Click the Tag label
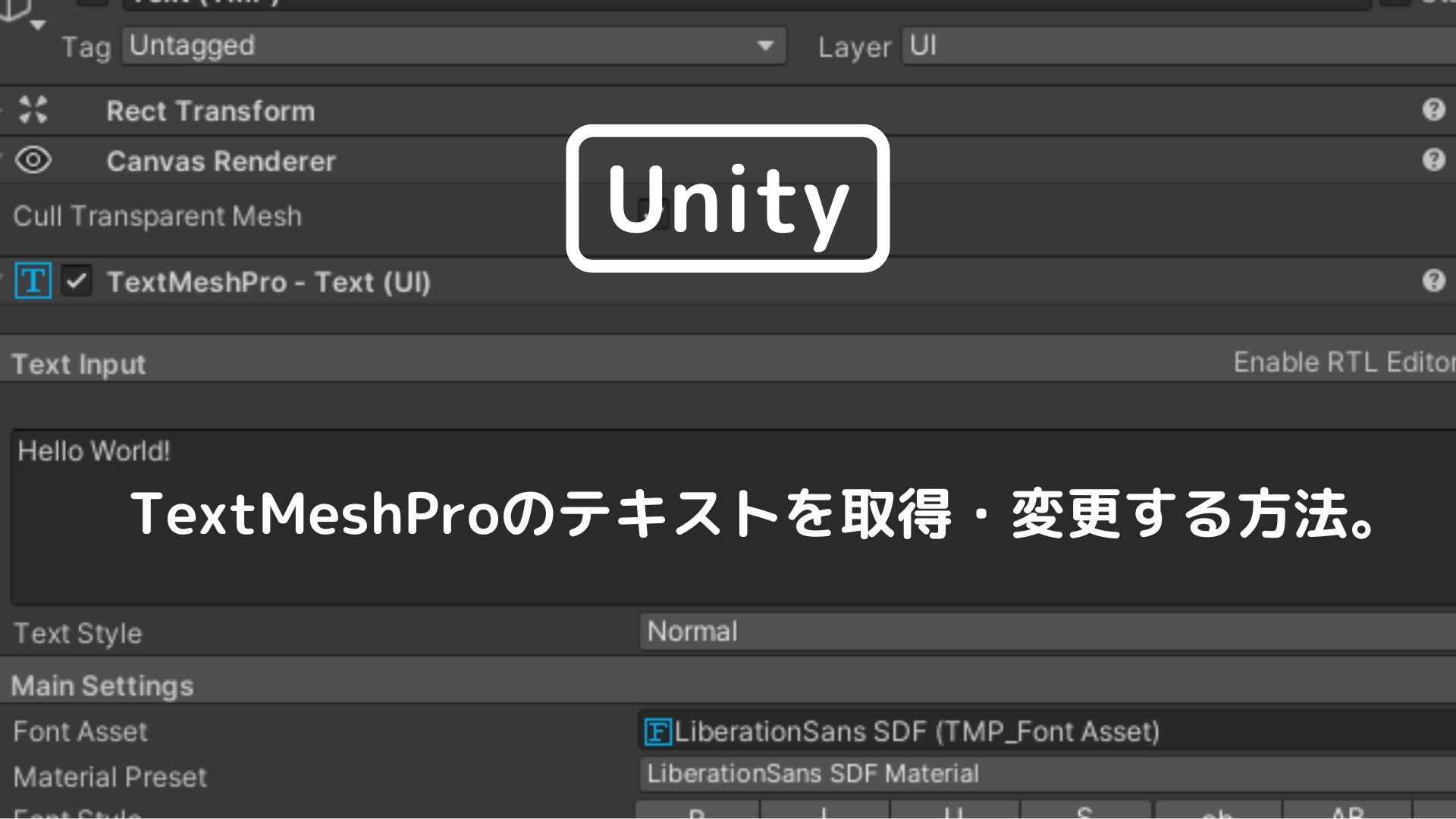Image resolution: width=1456 pixels, height=819 pixels. pos(86,48)
